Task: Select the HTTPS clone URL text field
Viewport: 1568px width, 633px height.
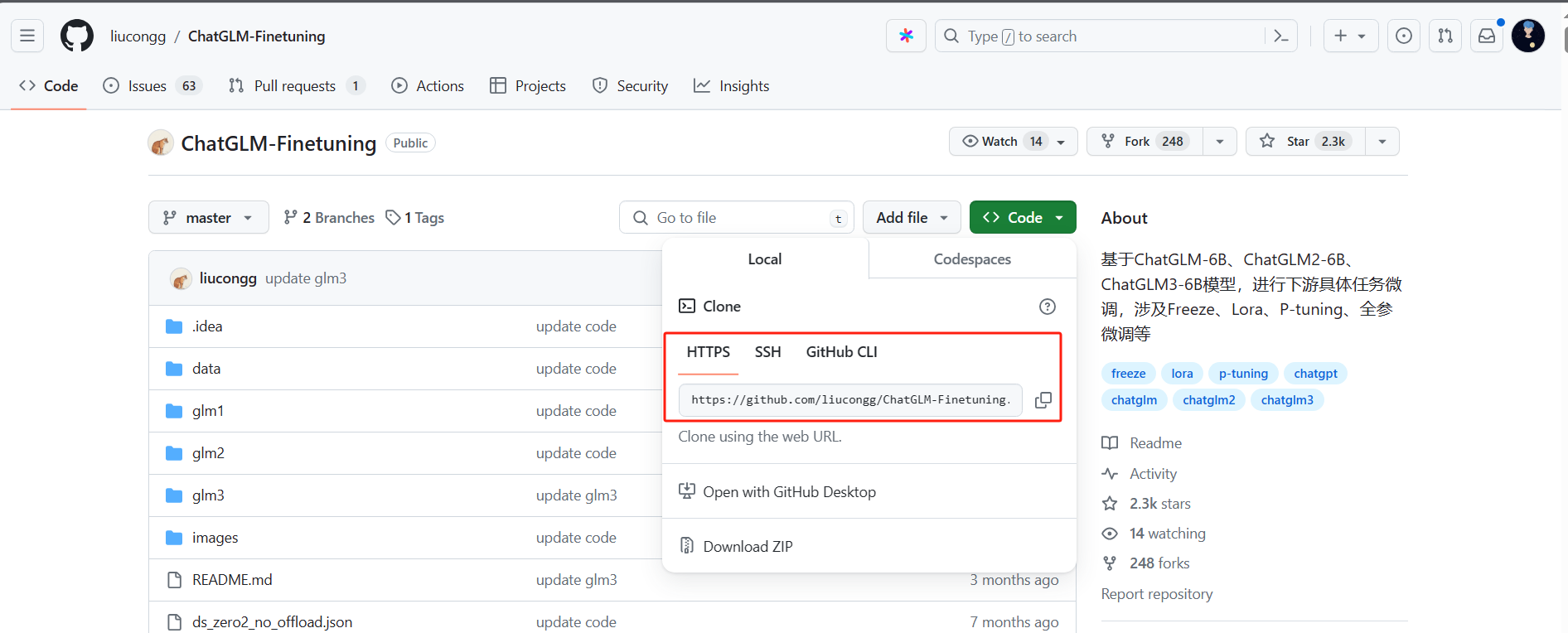Action: 850,399
